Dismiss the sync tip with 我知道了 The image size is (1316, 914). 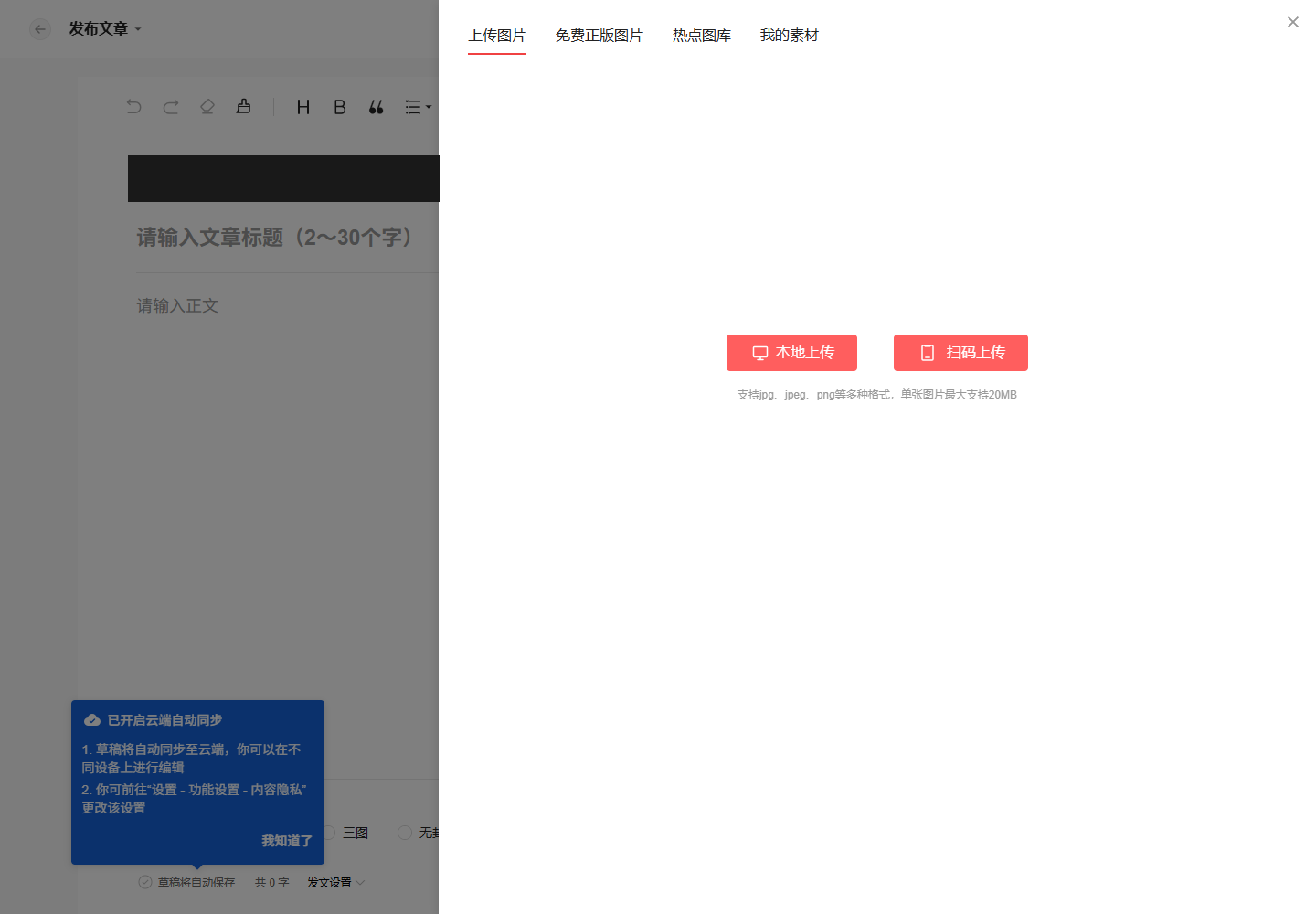[287, 841]
